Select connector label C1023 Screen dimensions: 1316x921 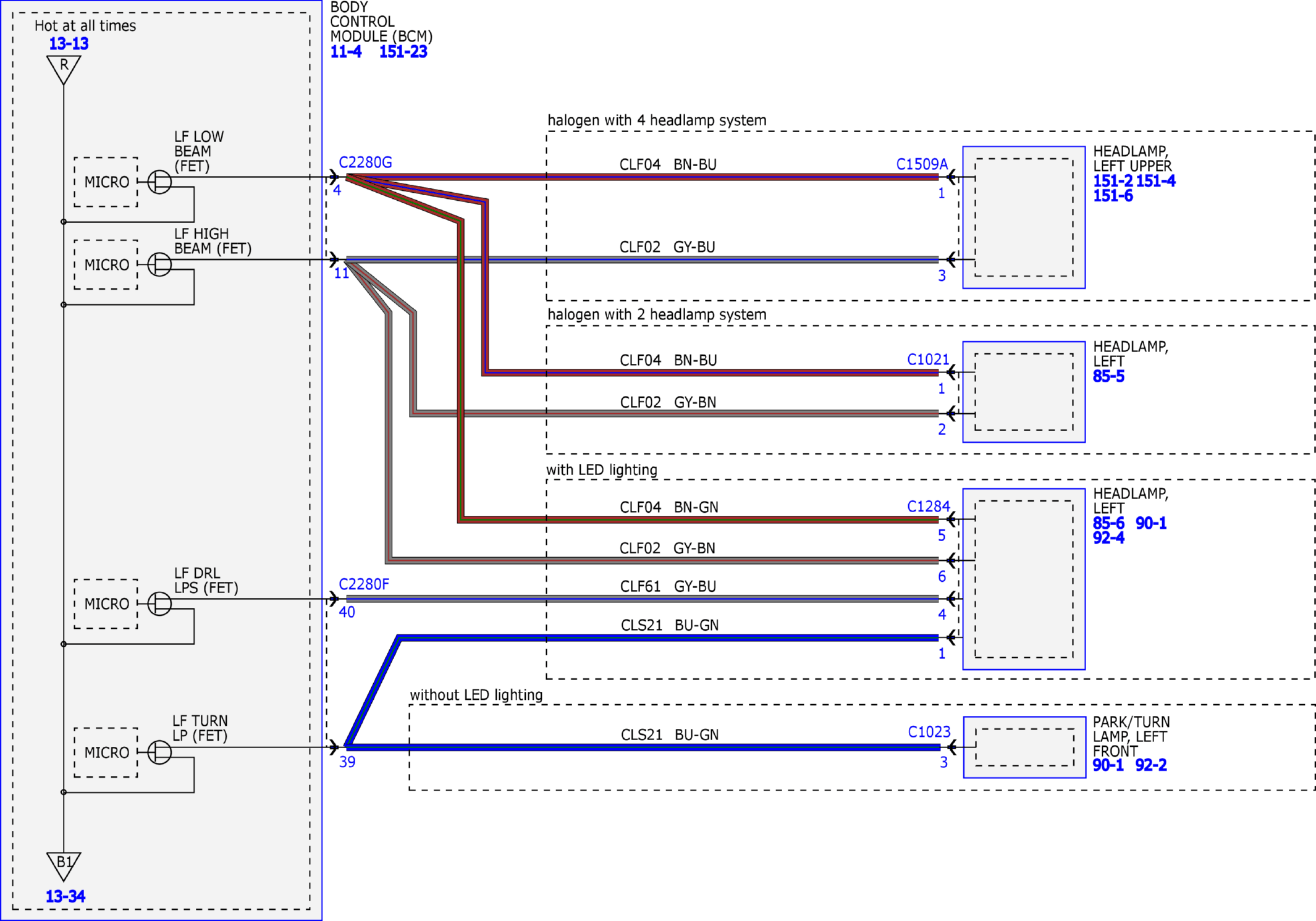929,732
